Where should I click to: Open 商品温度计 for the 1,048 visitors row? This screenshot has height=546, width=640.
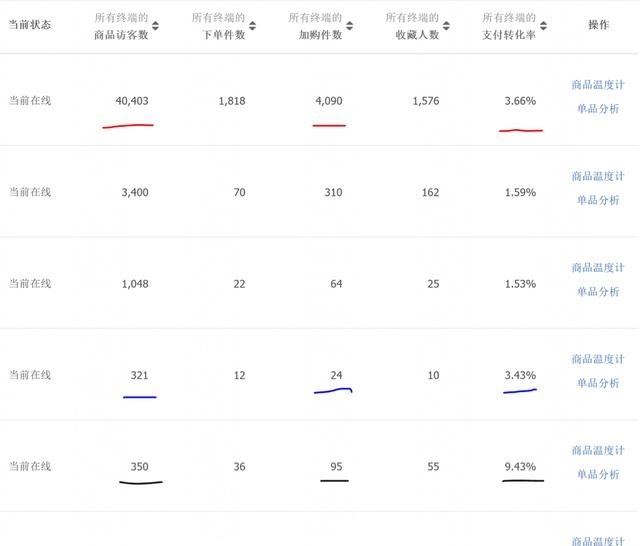point(598,268)
